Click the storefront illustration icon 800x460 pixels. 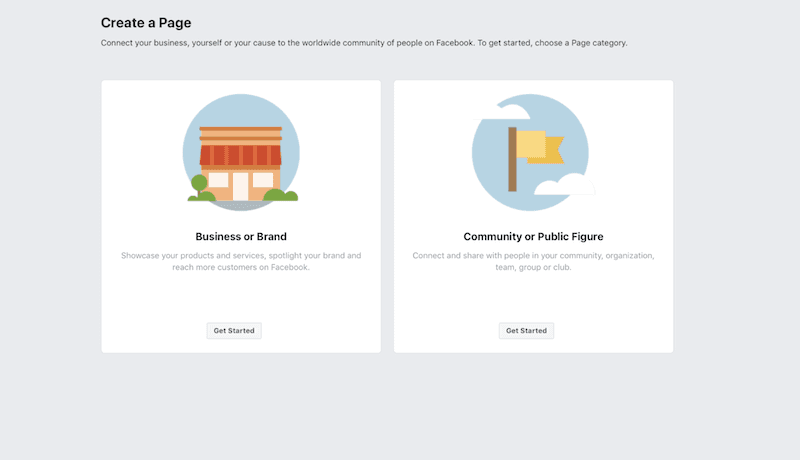point(241,153)
